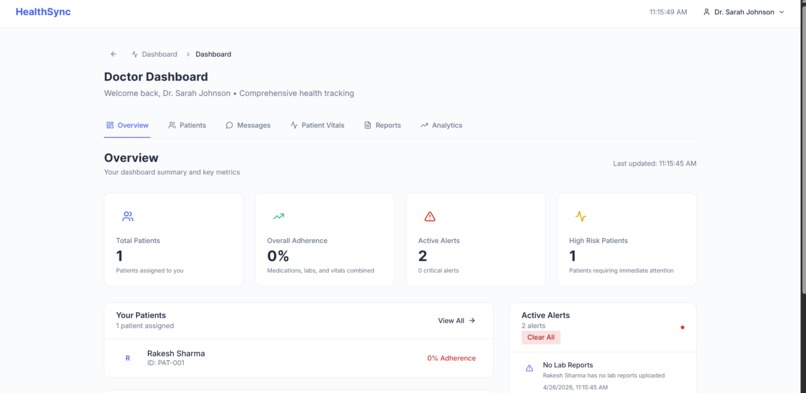
Task: Open the Messages tab
Action: 248,125
